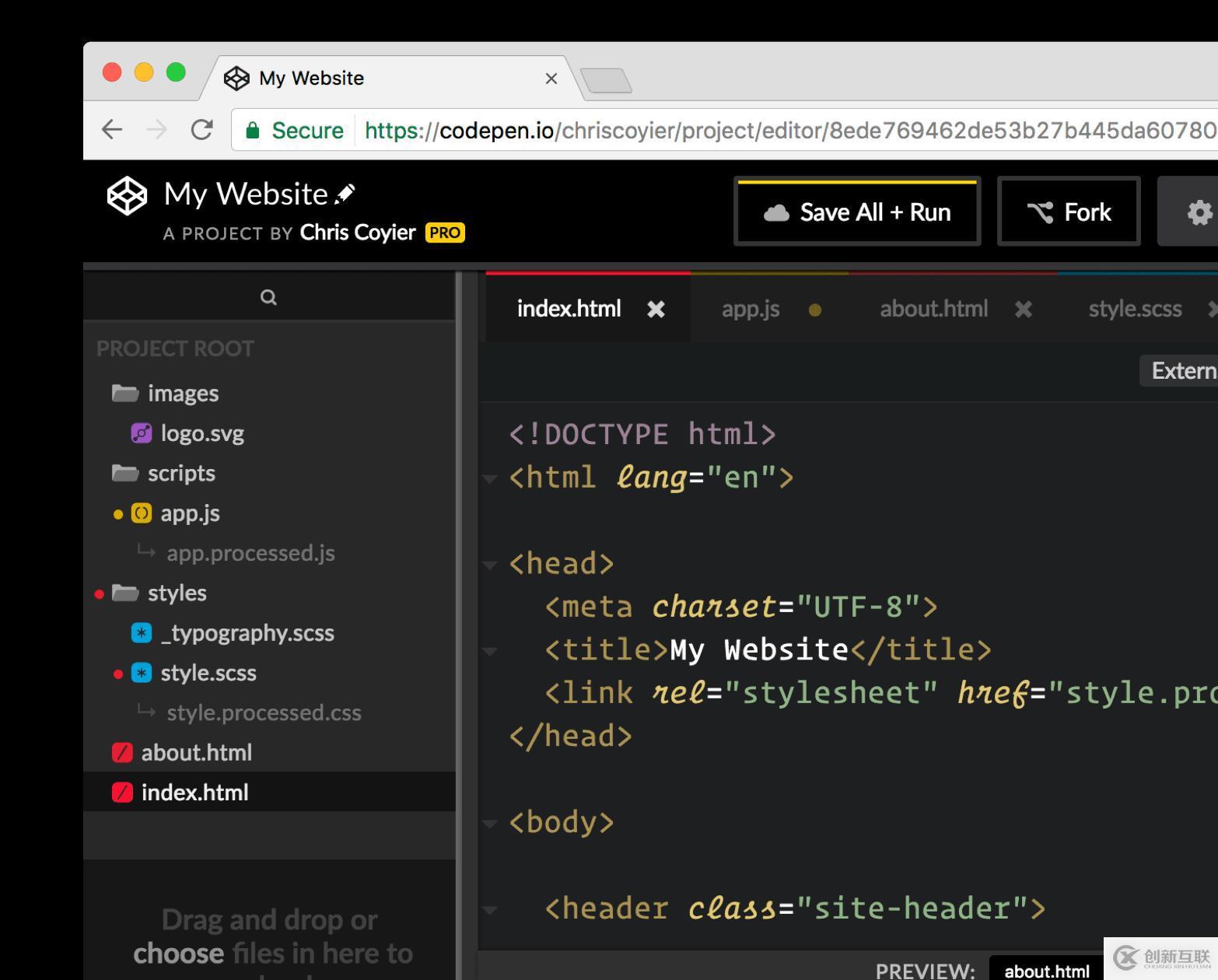Click the sidebar file search magnifier icon

click(x=268, y=297)
